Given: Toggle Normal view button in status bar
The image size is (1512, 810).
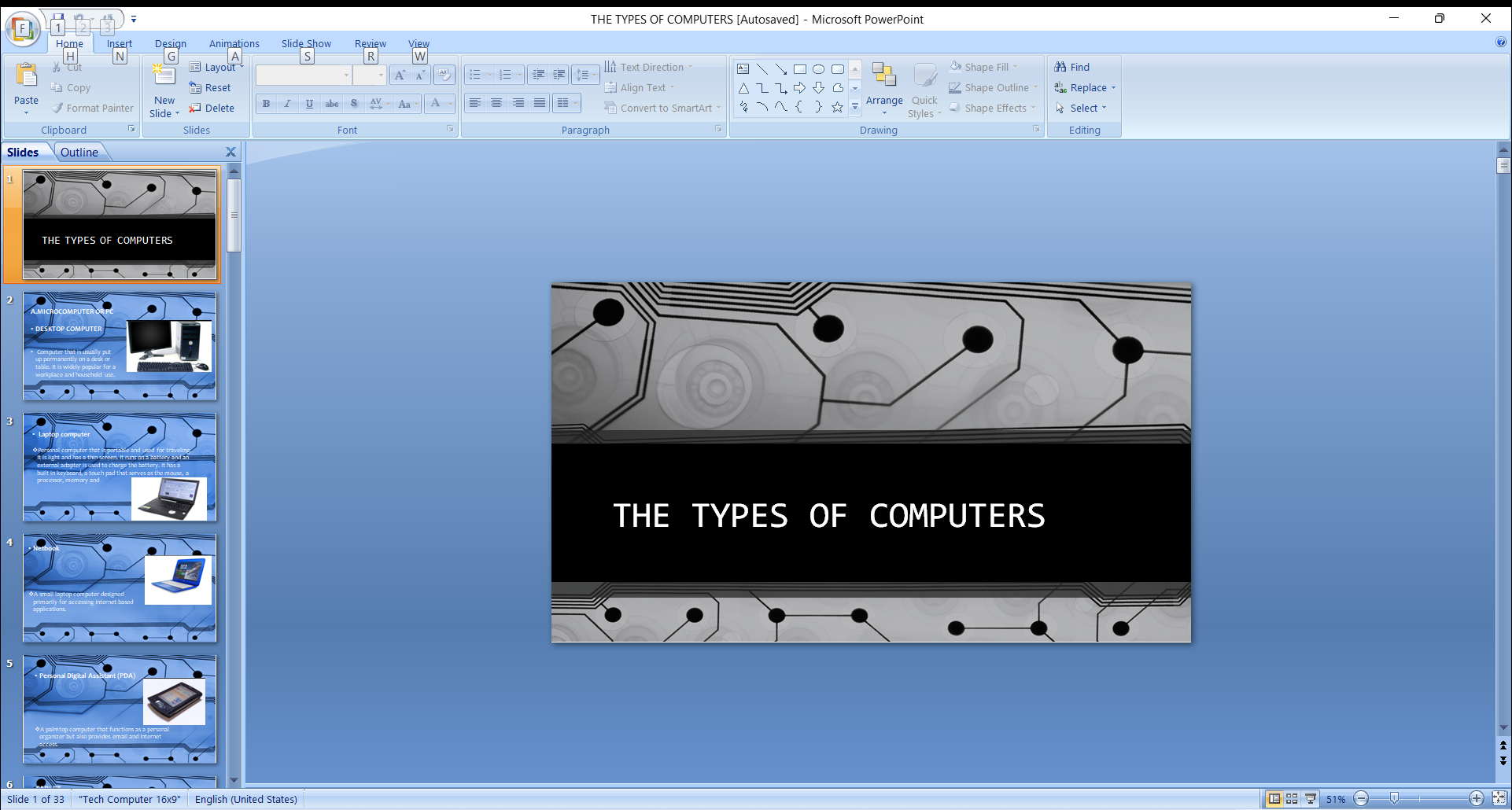Looking at the screenshot, I should pos(1274,798).
